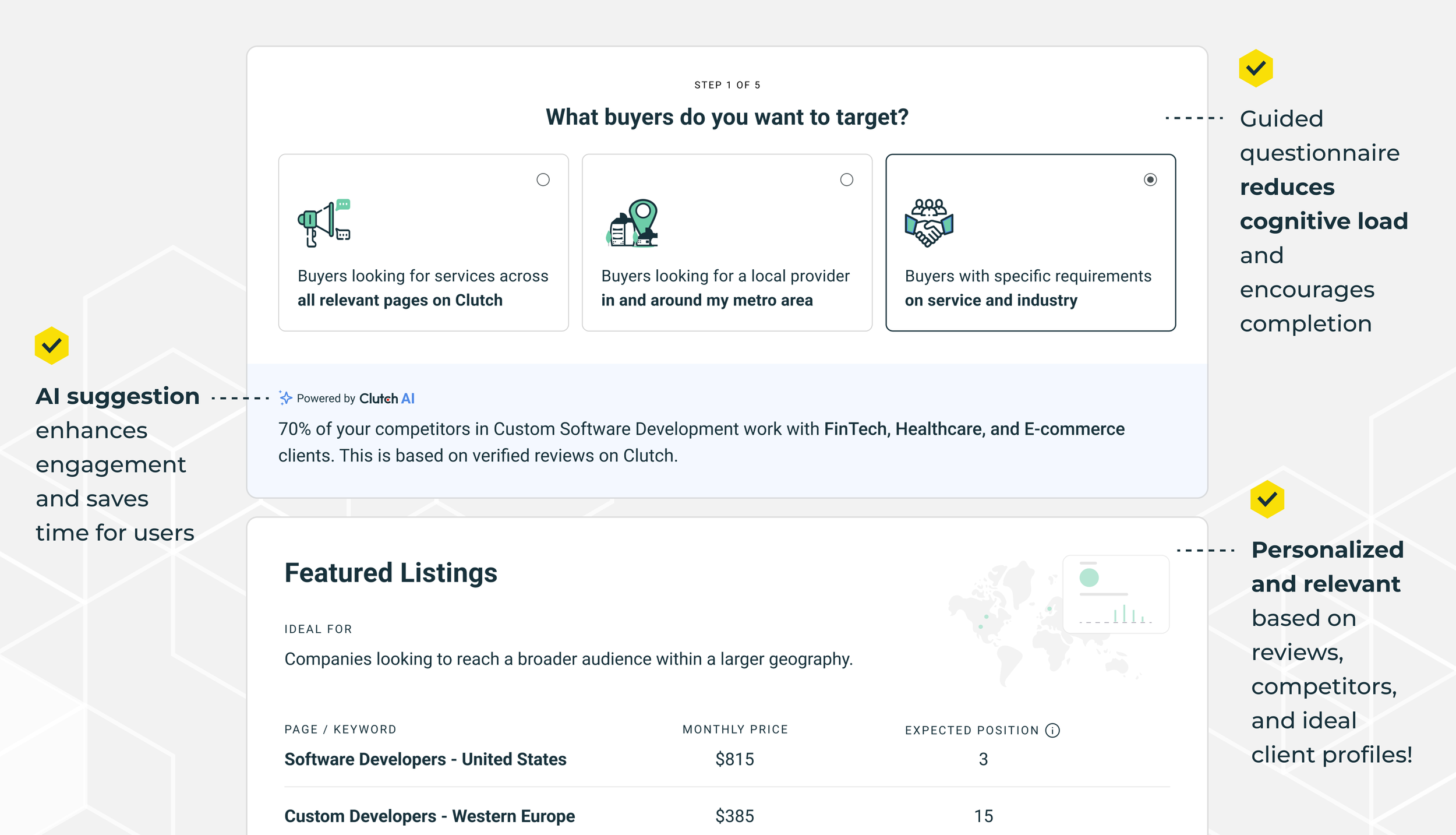
Task: Click the 'IDEAL FOR' label
Action: 318,629
